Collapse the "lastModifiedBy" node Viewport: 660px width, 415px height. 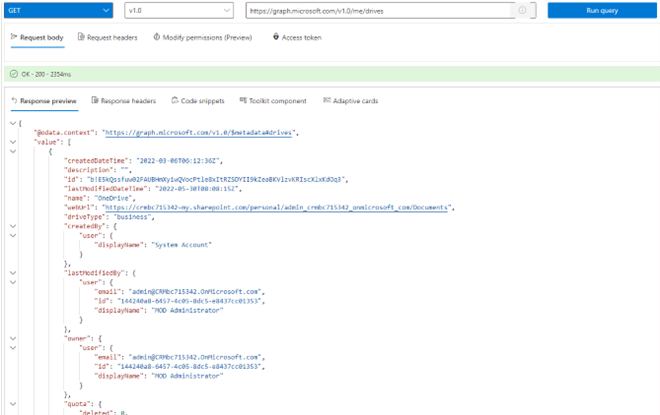point(13,273)
